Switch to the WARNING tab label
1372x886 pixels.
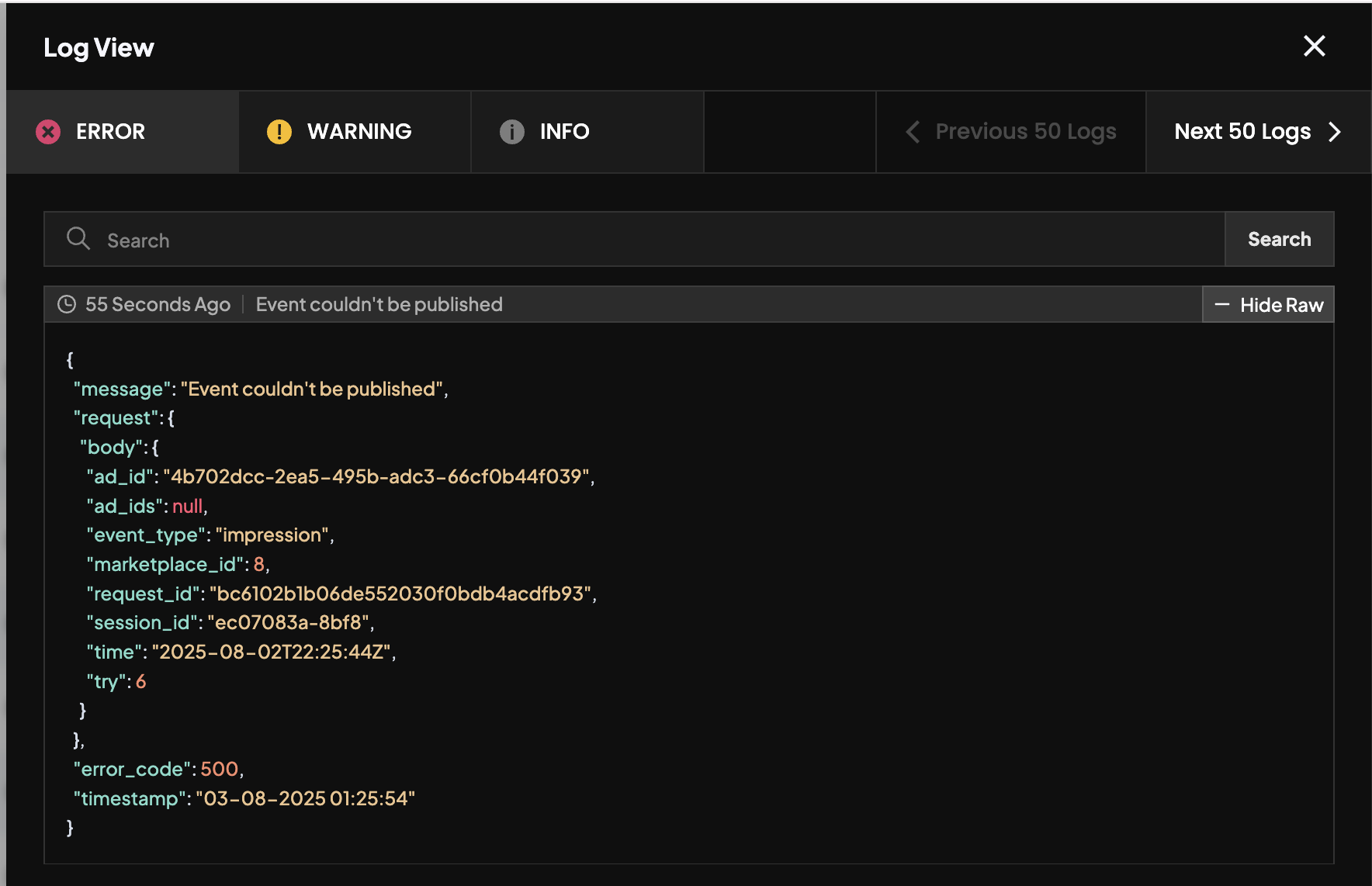pos(359,132)
